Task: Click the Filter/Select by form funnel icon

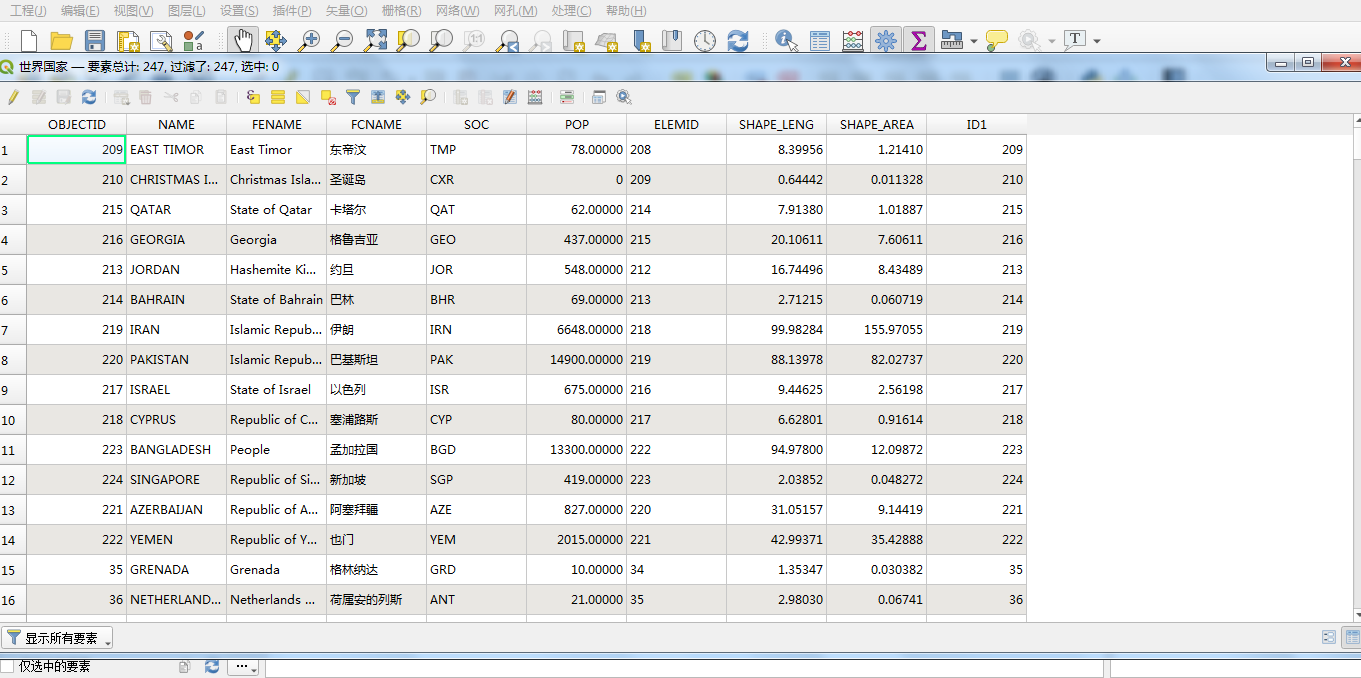Action: tap(353, 97)
